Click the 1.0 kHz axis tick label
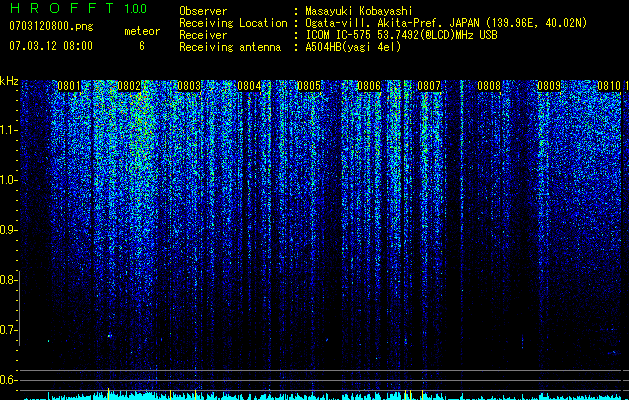This screenshot has height=400, width=629. [x=7, y=180]
